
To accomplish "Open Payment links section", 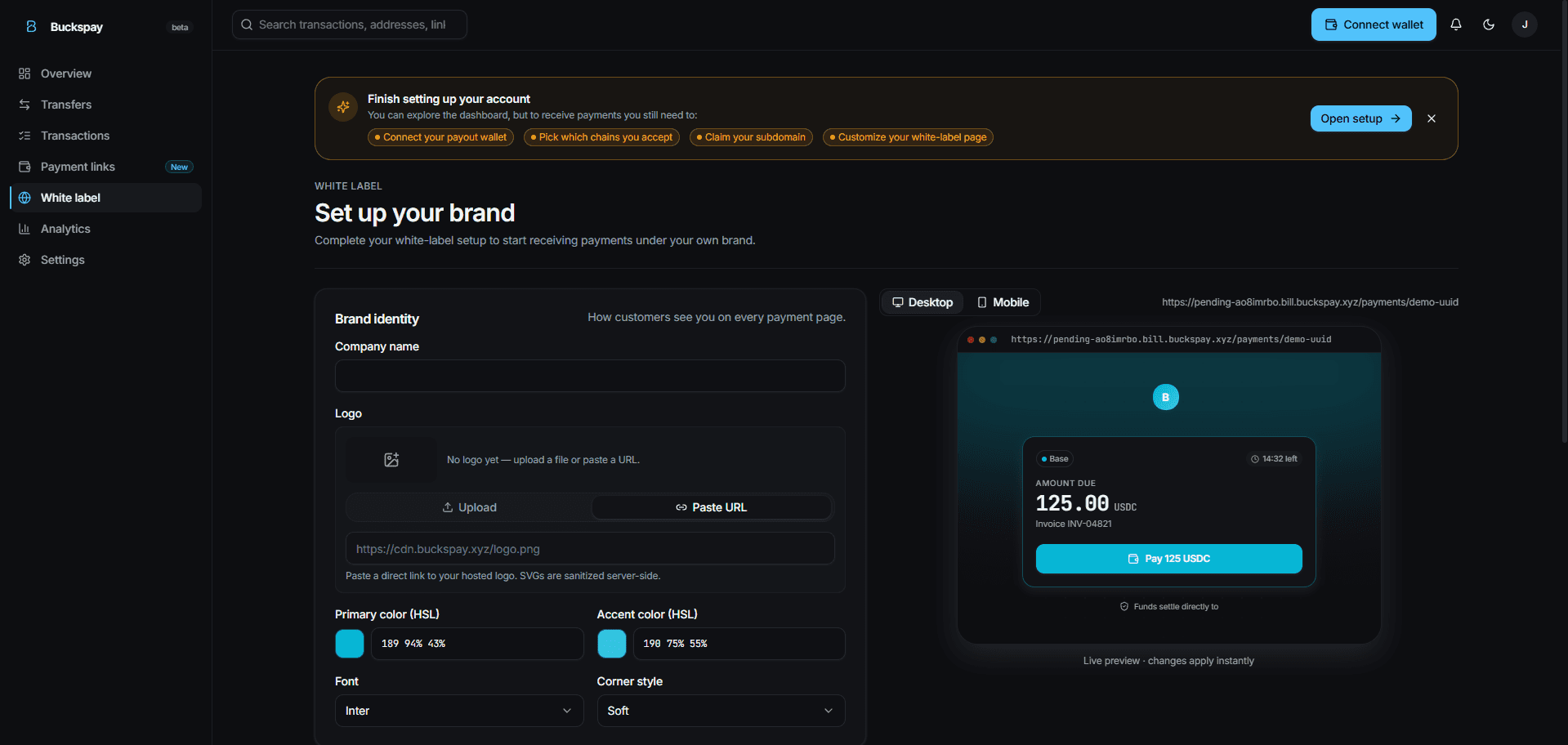I will 105,167.
